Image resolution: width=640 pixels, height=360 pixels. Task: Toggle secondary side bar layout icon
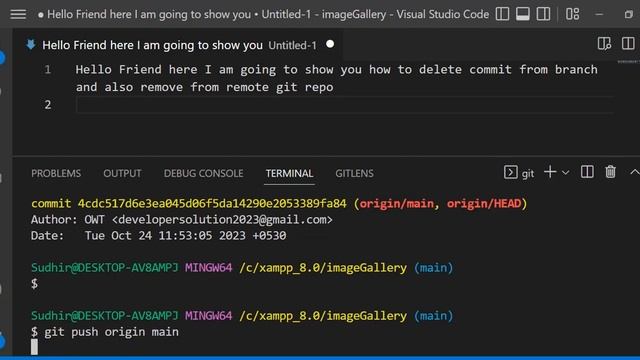click(x=543, y=14)
